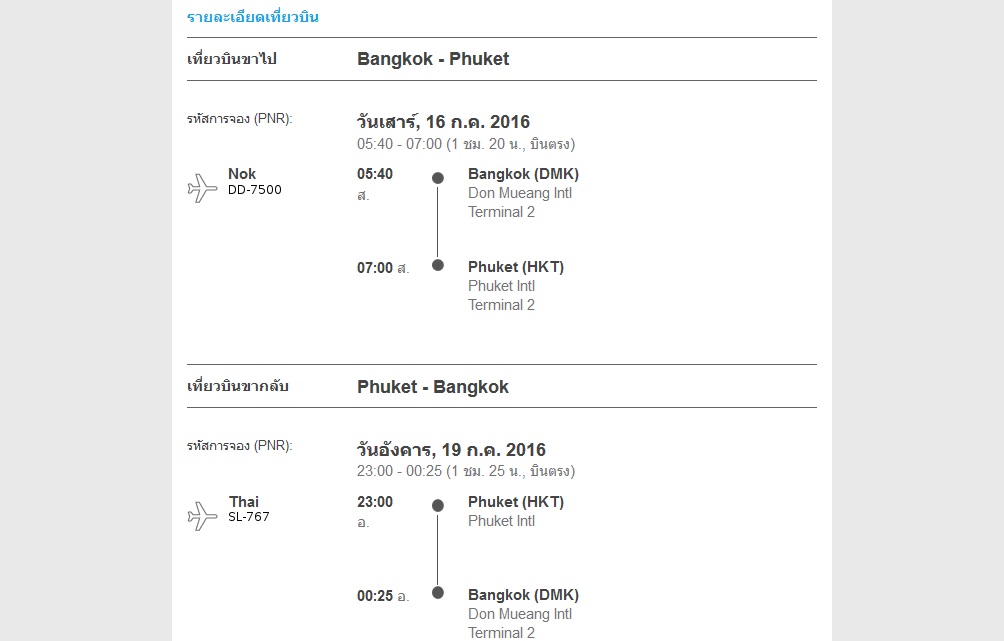This screenshot has width=1004, height=641.
Task: Click the departure dot next to 23:00
Action: pyautogui.click(x=437, y=506)
